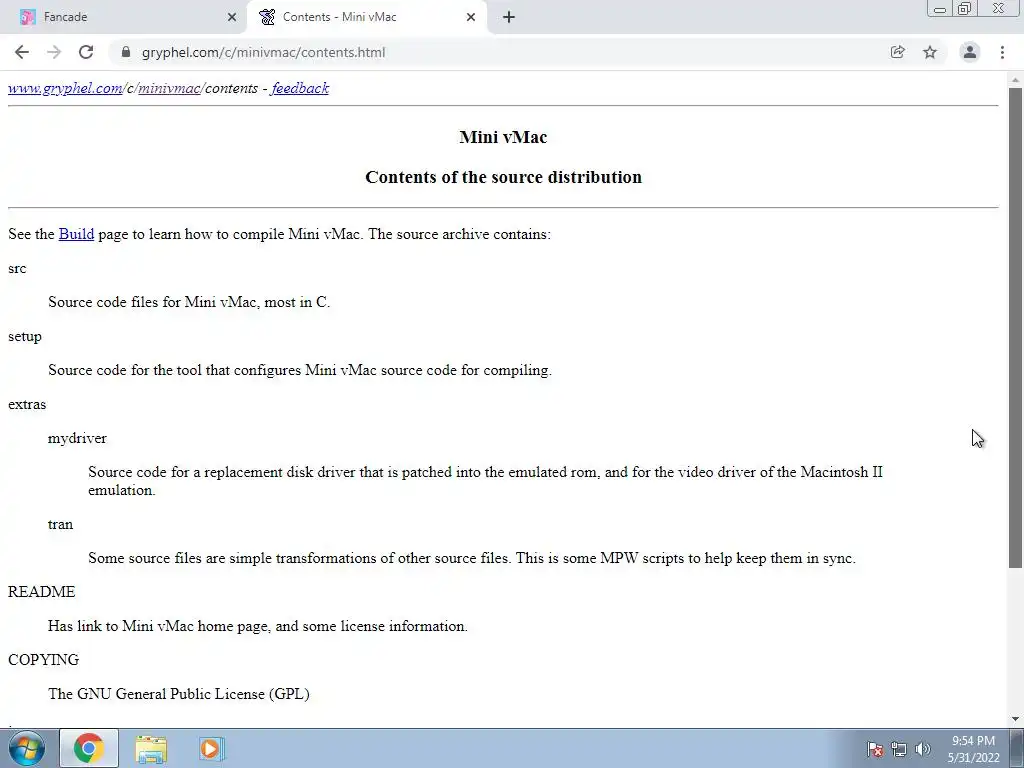Select the Contents - Mini vMac tab

point(367,17)
